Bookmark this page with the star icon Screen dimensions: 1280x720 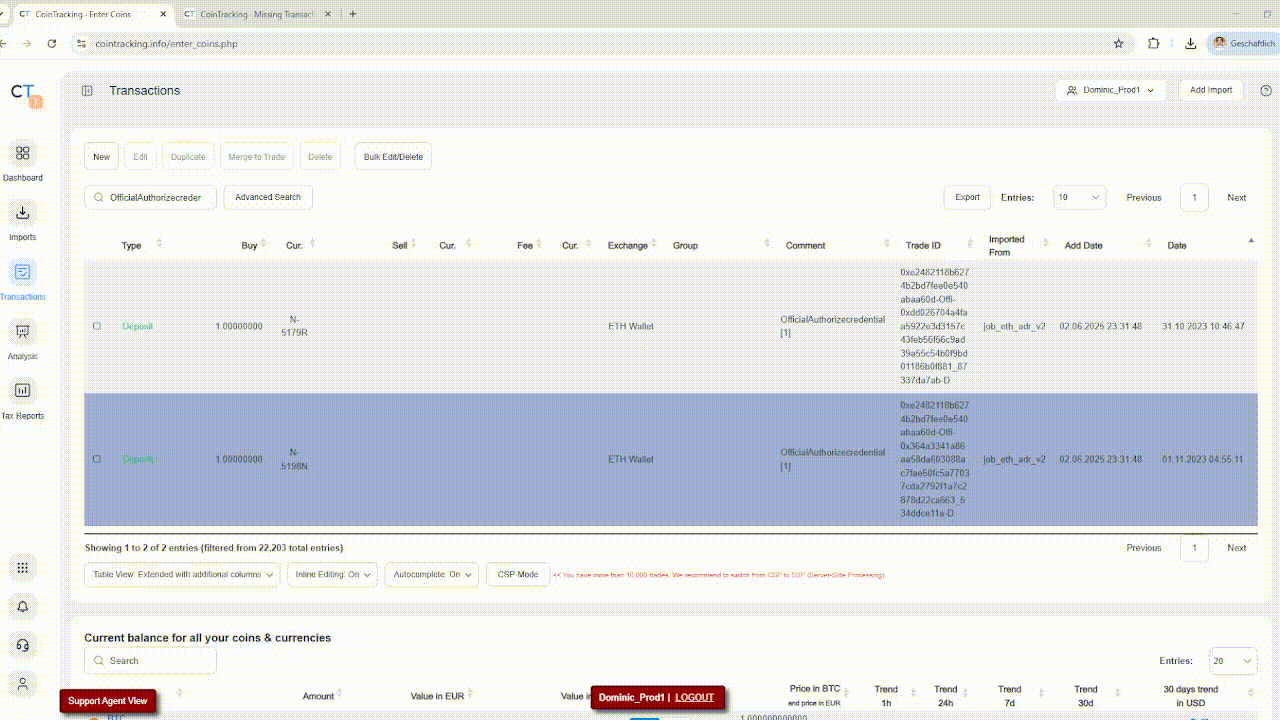pos(1119,44)
